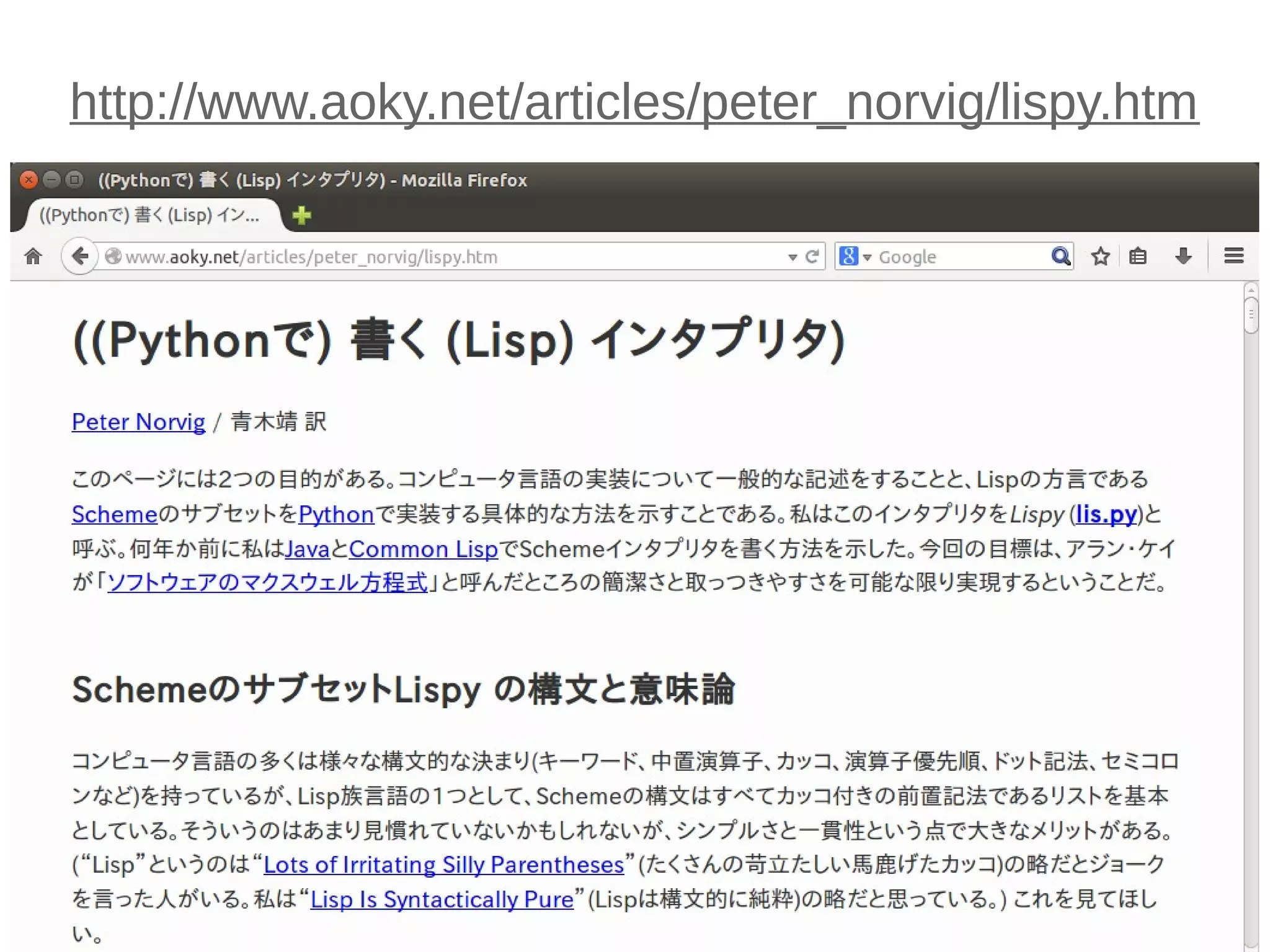The image size is (1270, 952).
Task: Open the downloads arrow icon
Action: [x=1183, y=256]
